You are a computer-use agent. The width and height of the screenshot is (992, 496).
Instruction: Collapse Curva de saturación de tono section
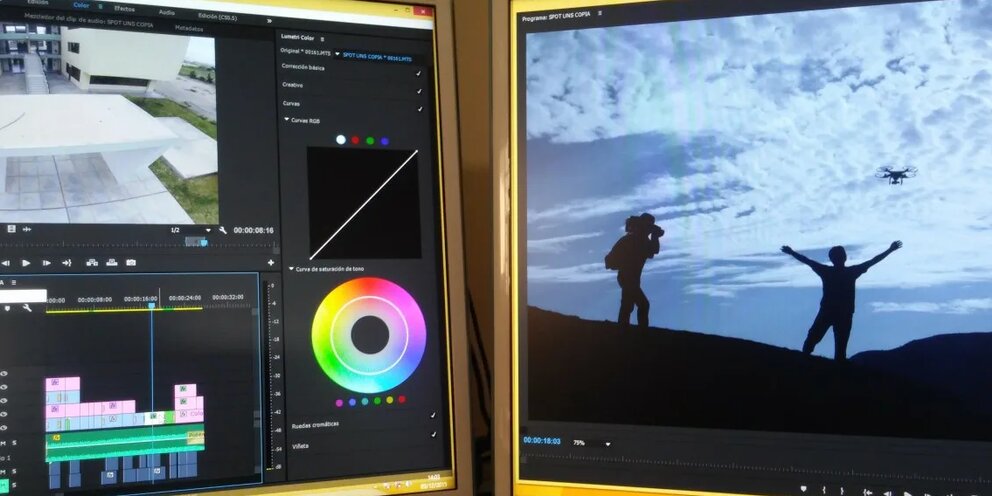(291, 269)
